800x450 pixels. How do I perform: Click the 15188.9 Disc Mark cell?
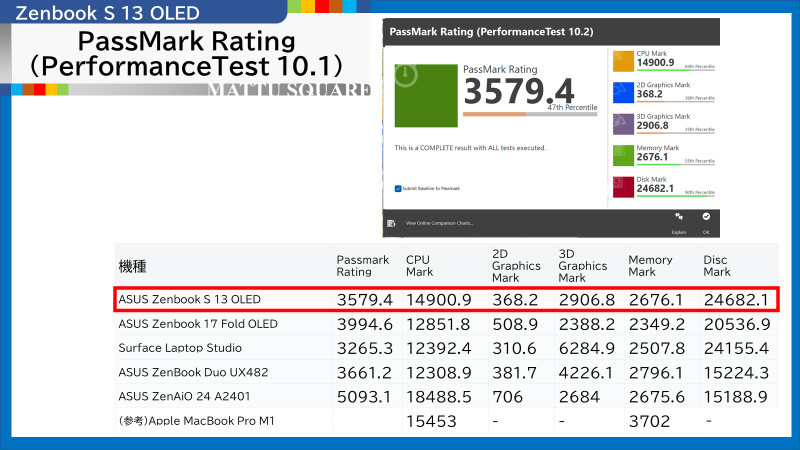click(x=736, y=397)
